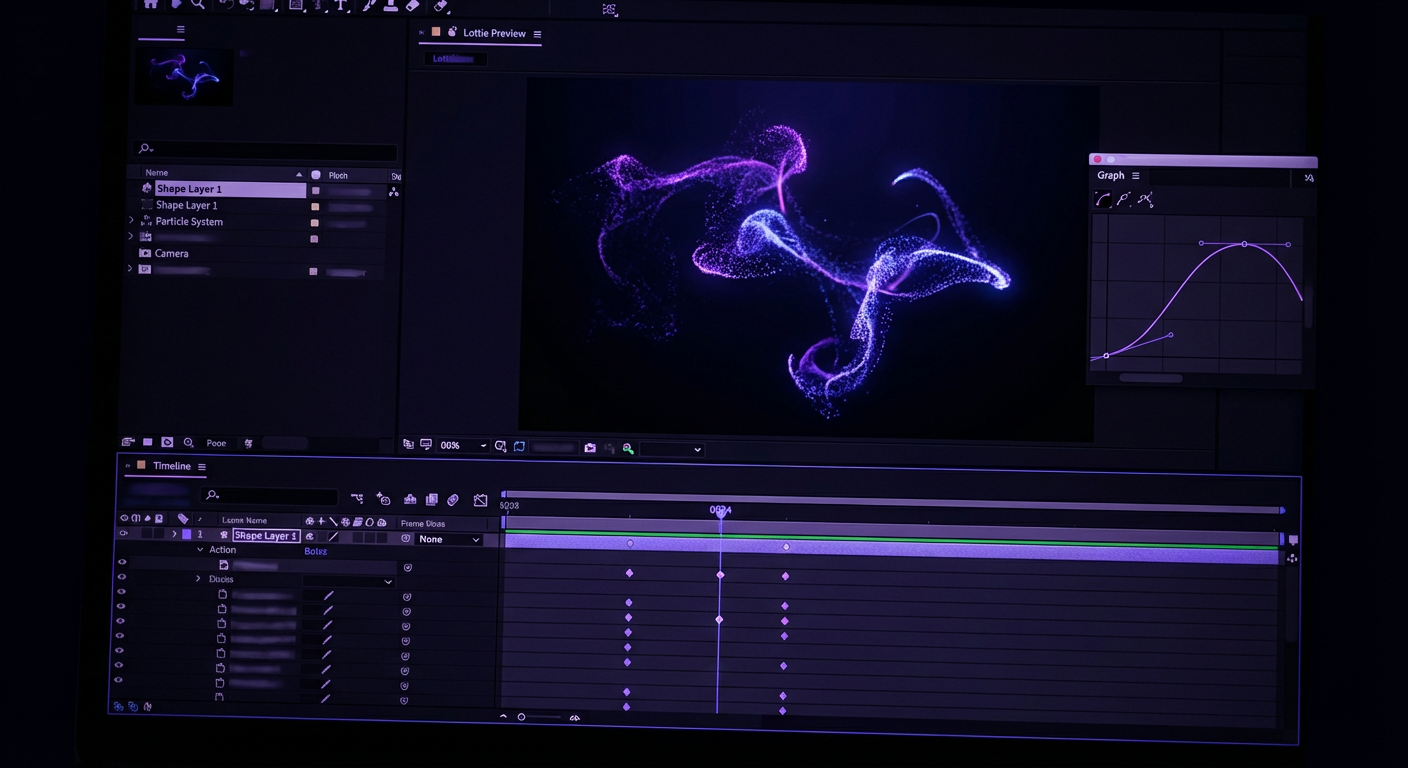Toggle the eye icon beside the Ducies row
This screenshot has height=768, width=1408.
tap(122, 577)
